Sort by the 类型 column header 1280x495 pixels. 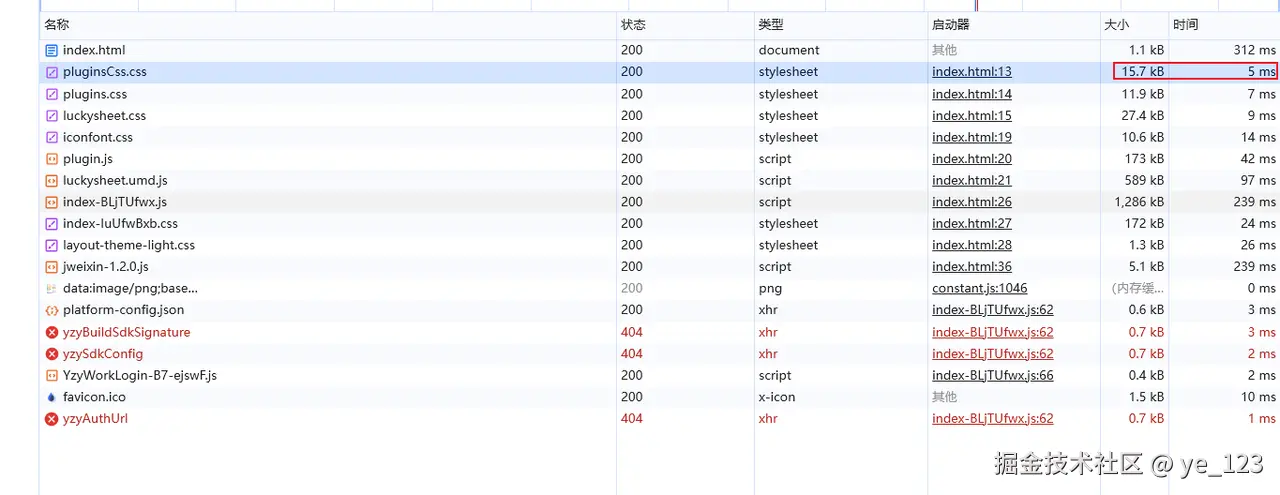click(x=771, y=25)
